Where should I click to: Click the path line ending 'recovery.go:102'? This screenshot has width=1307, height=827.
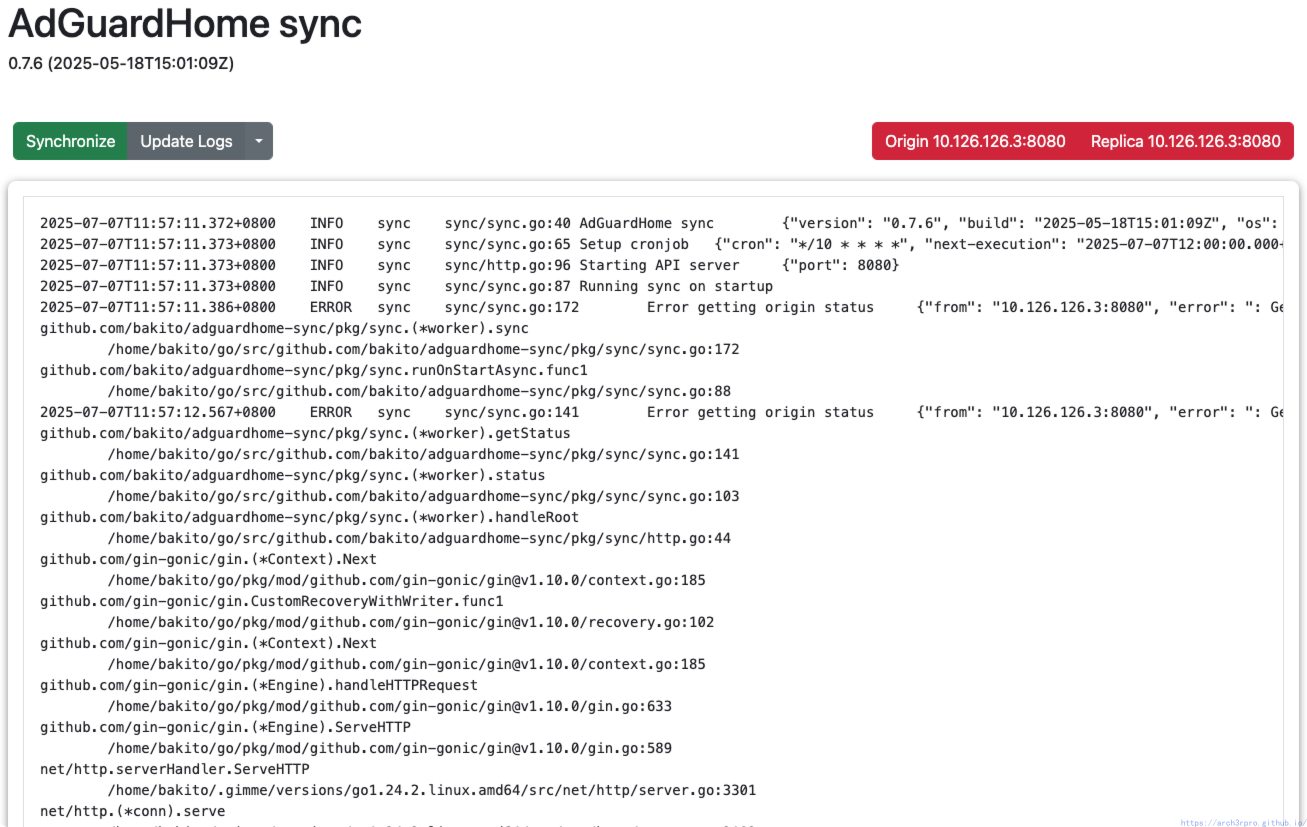[x=411, y=622]
